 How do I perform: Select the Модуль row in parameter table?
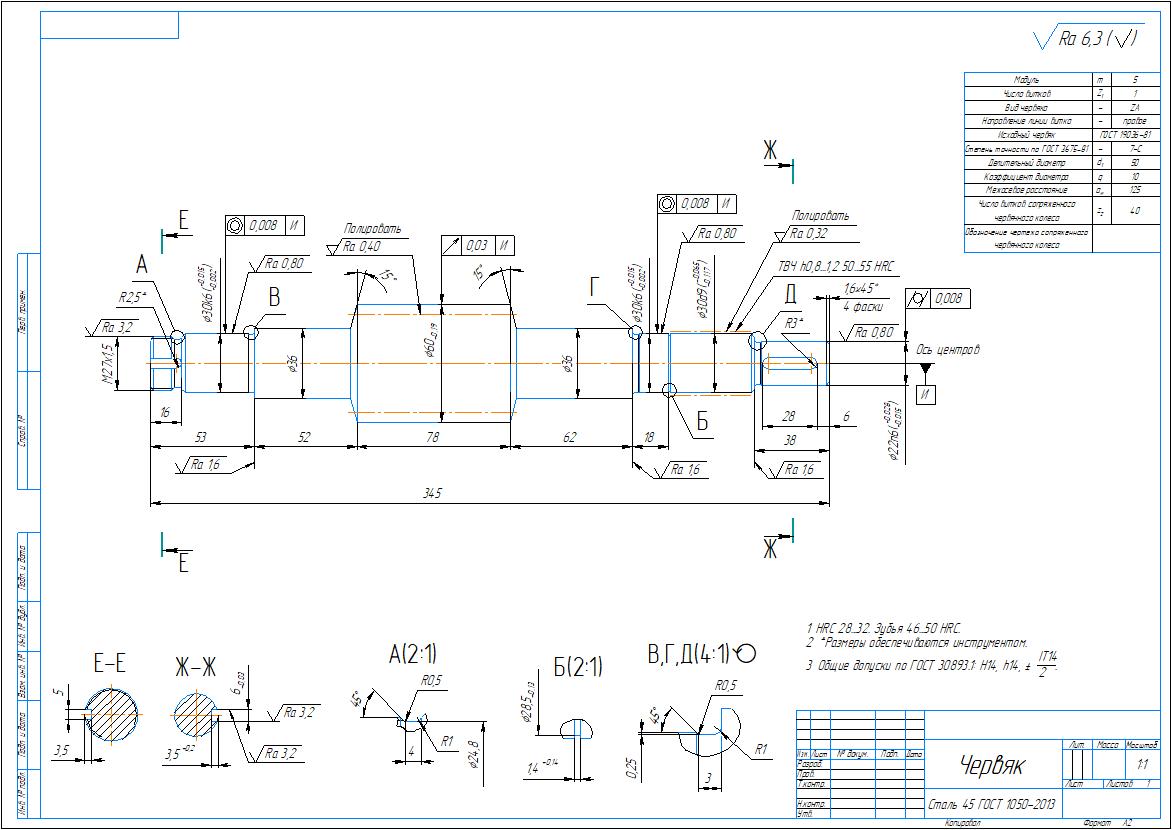tap(1052, 79)
